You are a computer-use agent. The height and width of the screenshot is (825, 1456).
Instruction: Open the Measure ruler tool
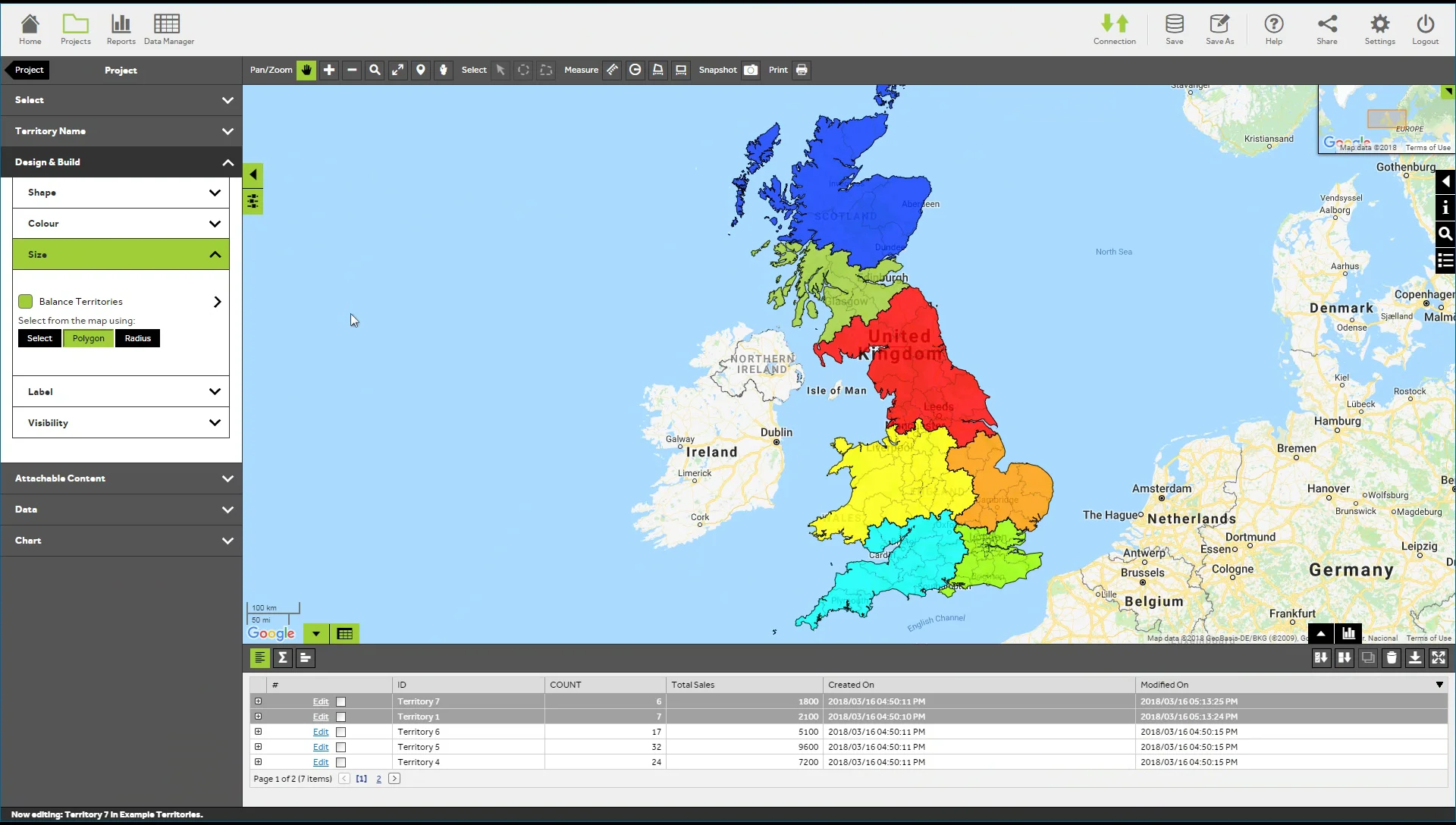[612, 70]
